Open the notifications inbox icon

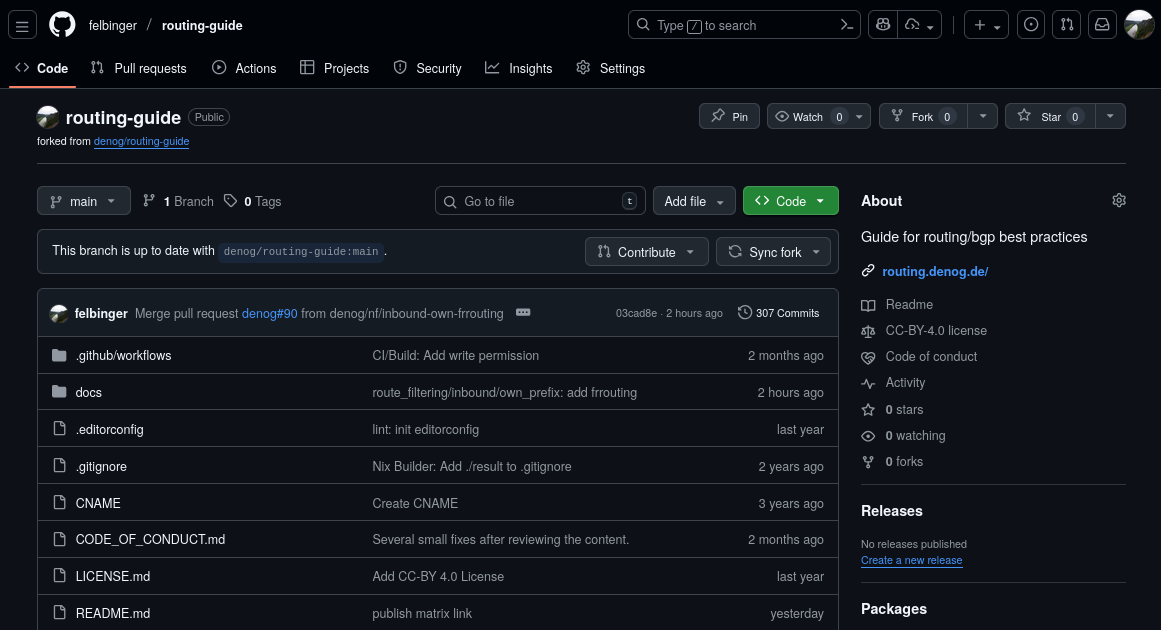point(1102,26)
